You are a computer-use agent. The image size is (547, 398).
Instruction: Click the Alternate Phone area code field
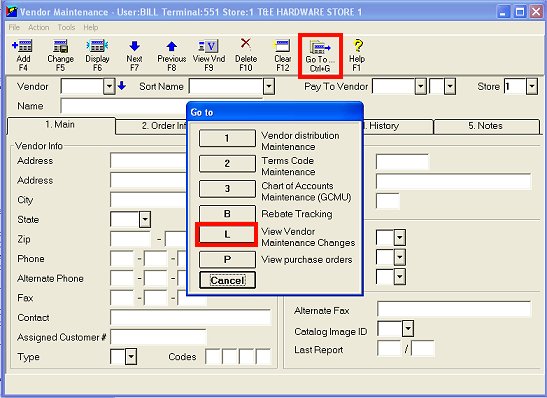(x=122, y=278)
